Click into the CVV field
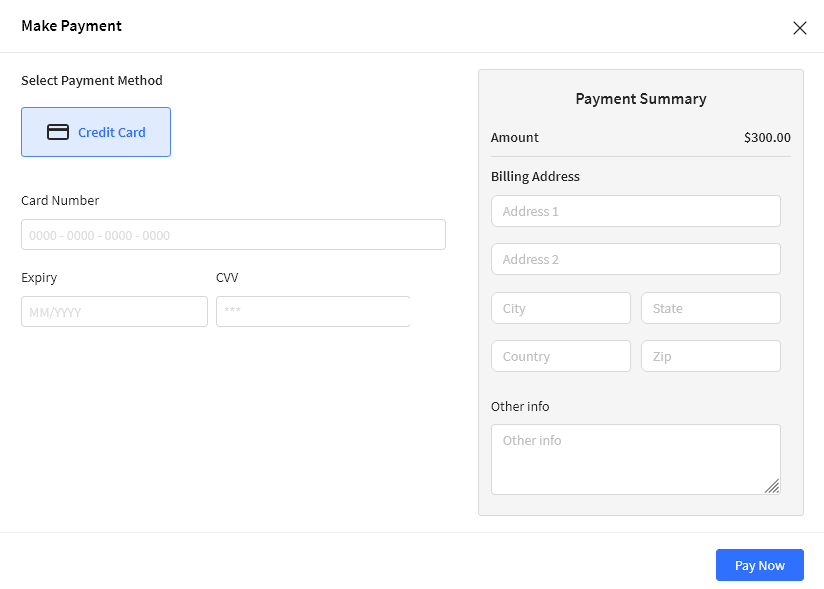The width and height of the screenshot is (824, 589). coord(313,312)
